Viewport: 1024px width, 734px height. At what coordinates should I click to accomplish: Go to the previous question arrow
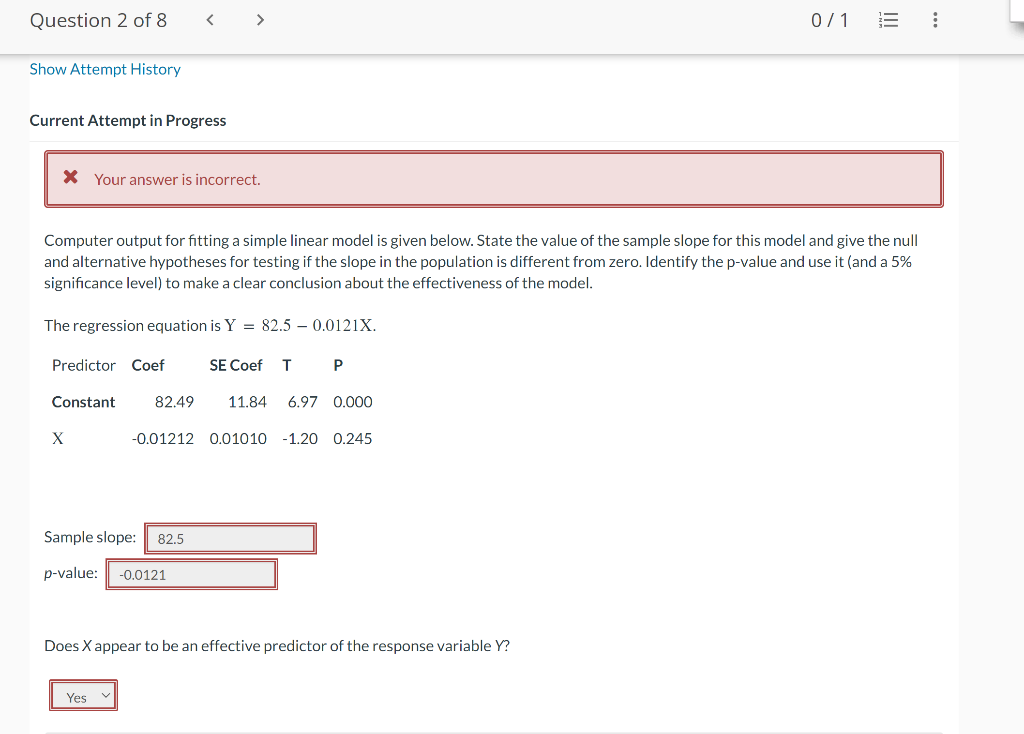tap(209, 19)
